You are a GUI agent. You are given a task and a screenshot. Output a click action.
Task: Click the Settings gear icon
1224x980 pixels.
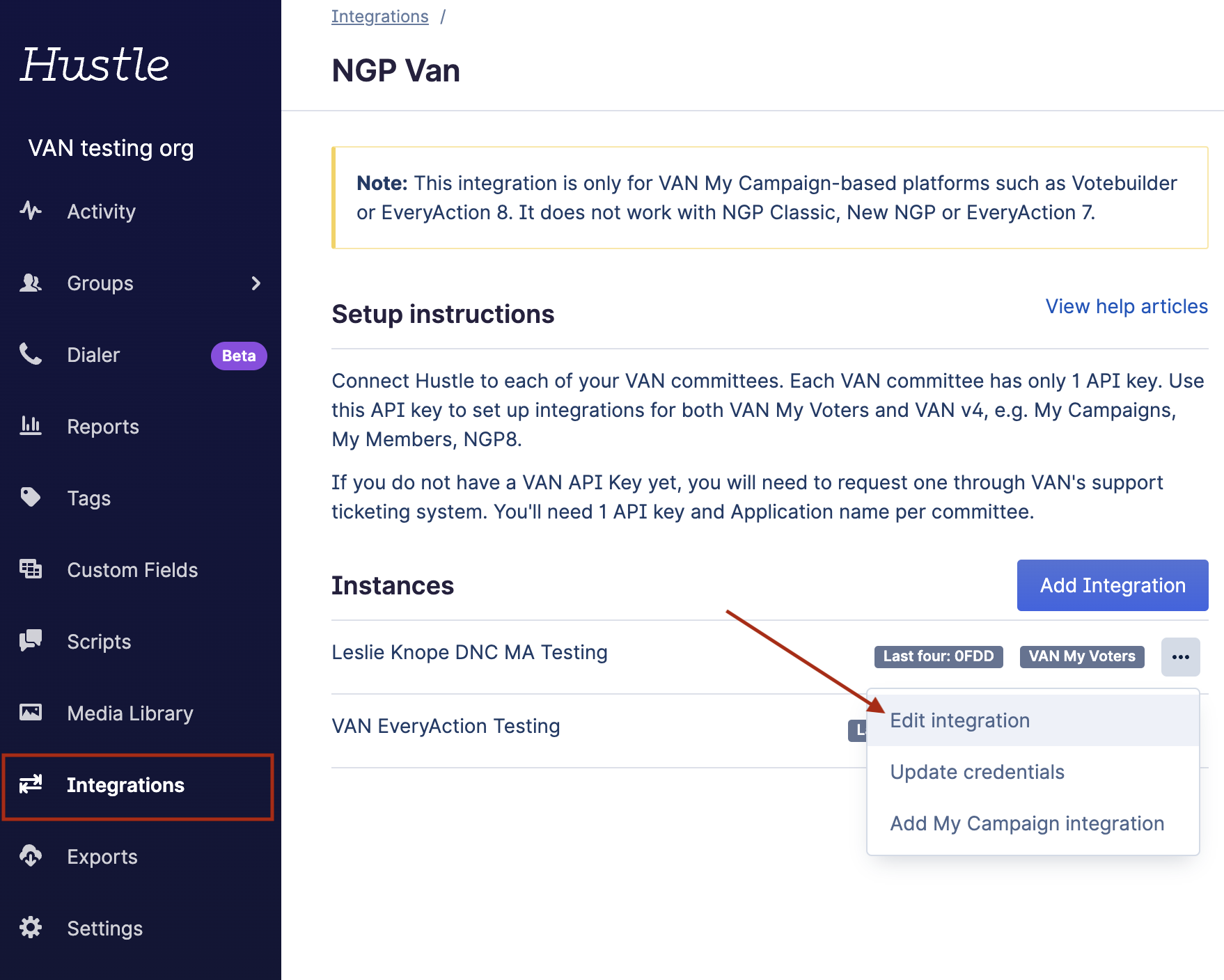coord(31,927)
